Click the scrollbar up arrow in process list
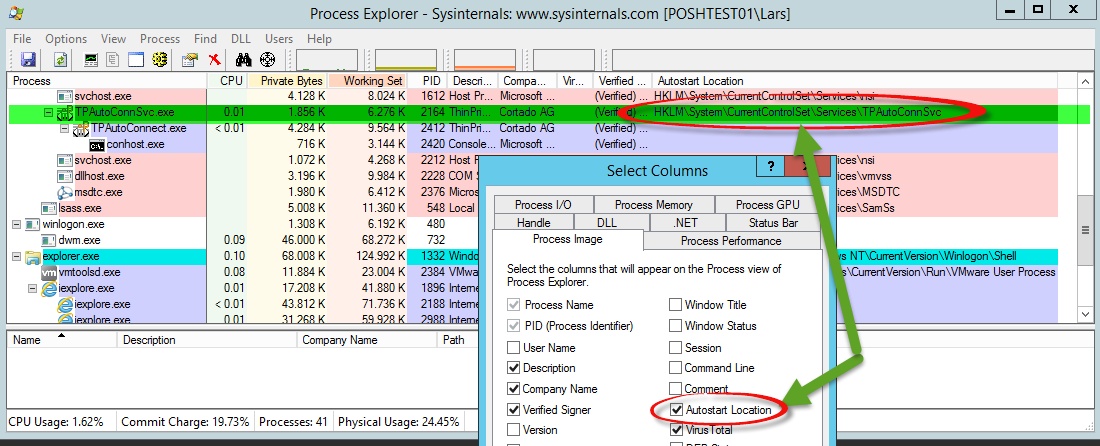 coord(1085,81)
